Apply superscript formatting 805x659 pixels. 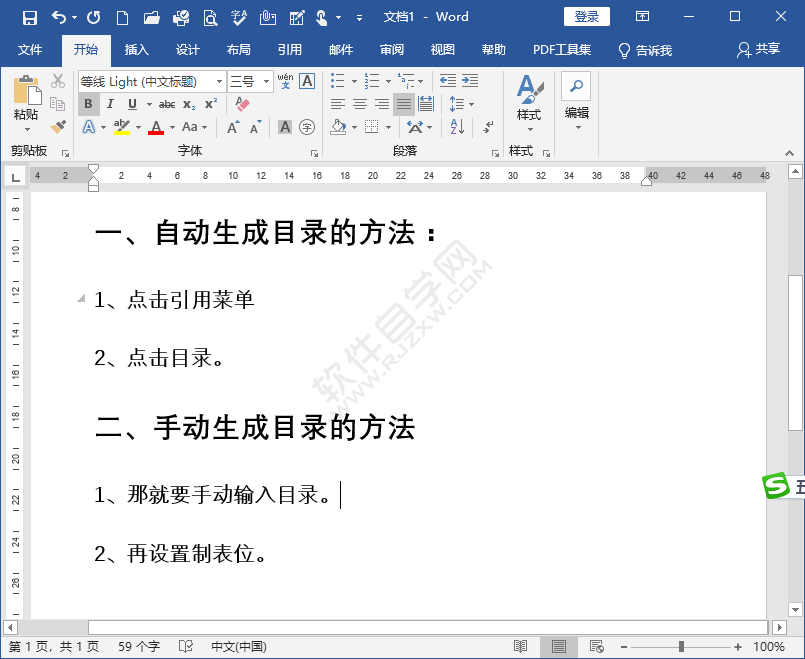point(212,103)
